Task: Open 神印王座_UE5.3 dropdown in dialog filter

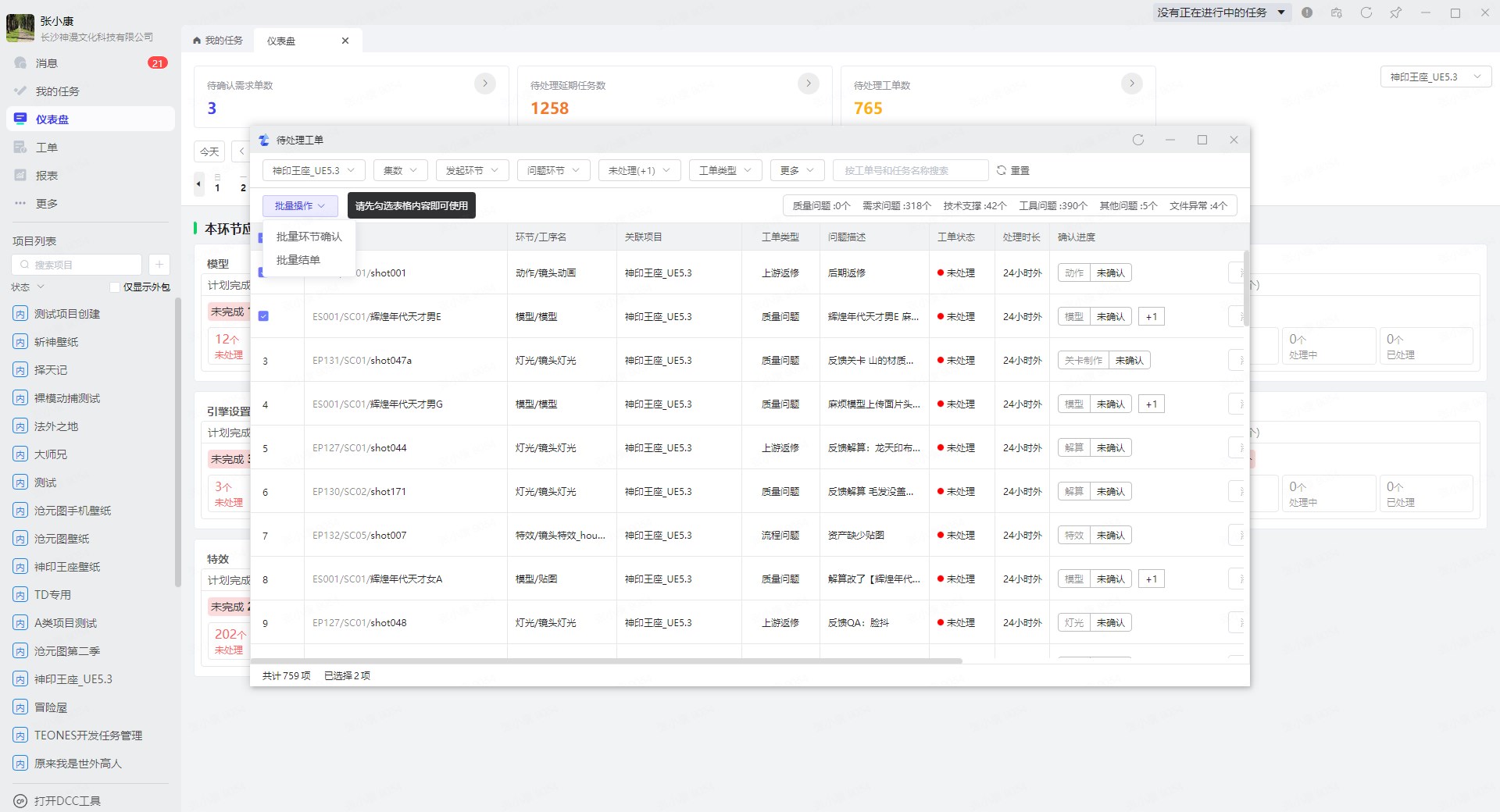Action: tap(314, 170)
